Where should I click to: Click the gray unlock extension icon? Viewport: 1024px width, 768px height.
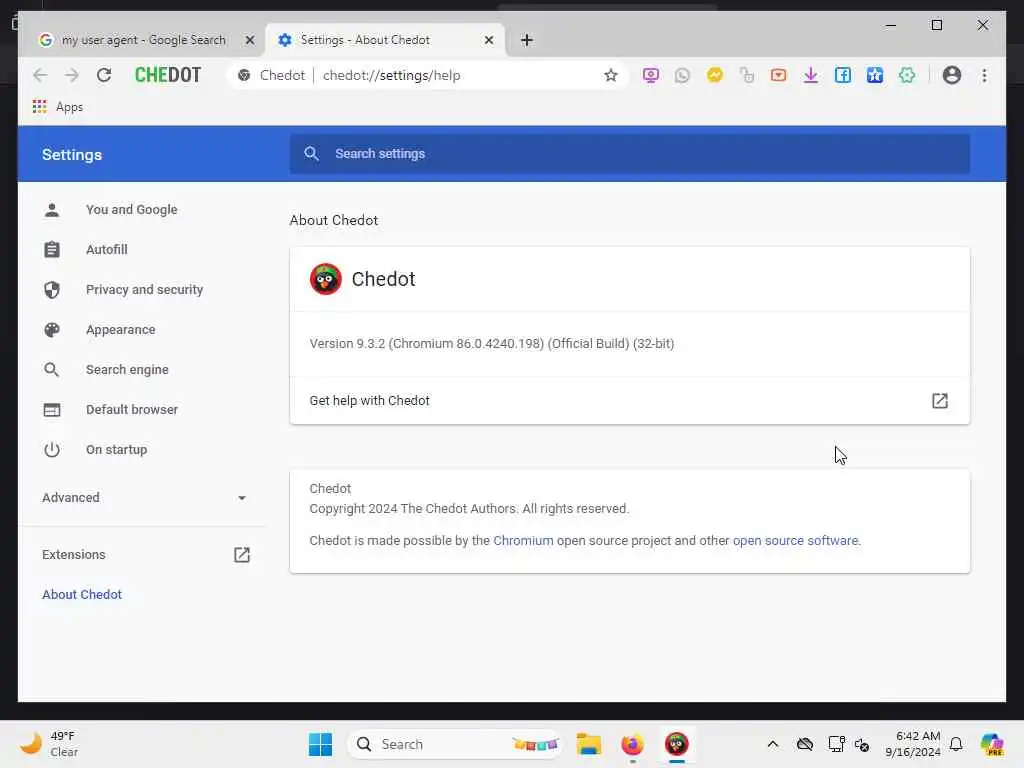746,76
